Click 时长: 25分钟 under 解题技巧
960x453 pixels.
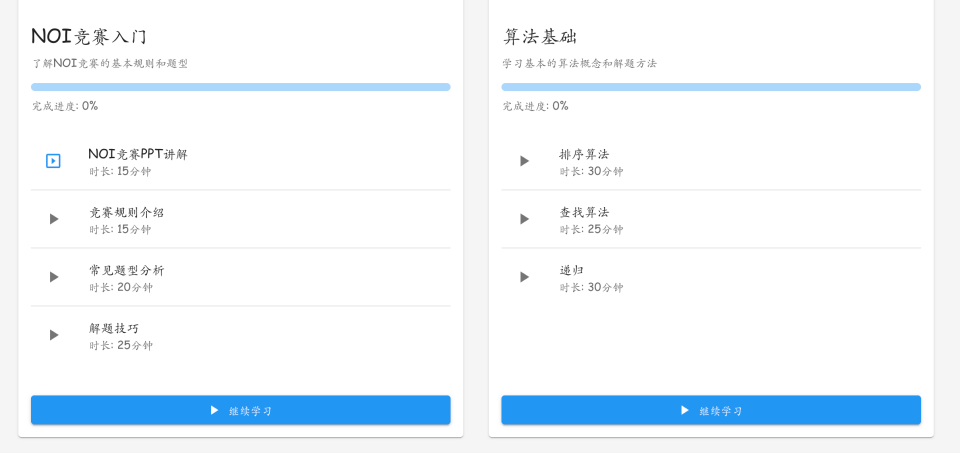coord(120,345)
